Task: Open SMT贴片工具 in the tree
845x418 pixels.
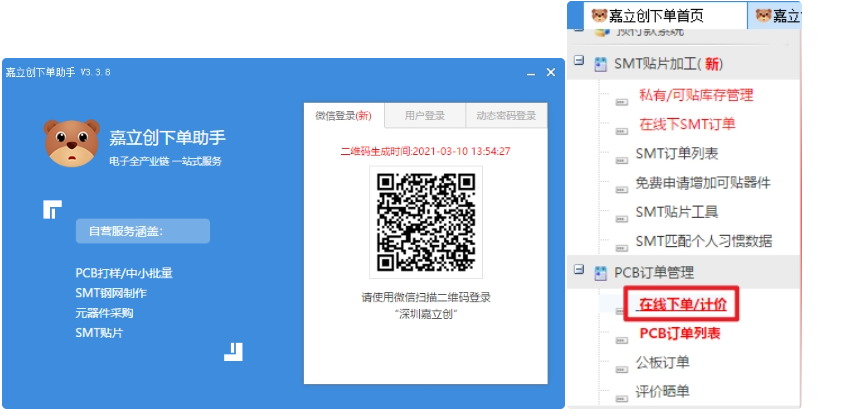Action: pos(676,212)
